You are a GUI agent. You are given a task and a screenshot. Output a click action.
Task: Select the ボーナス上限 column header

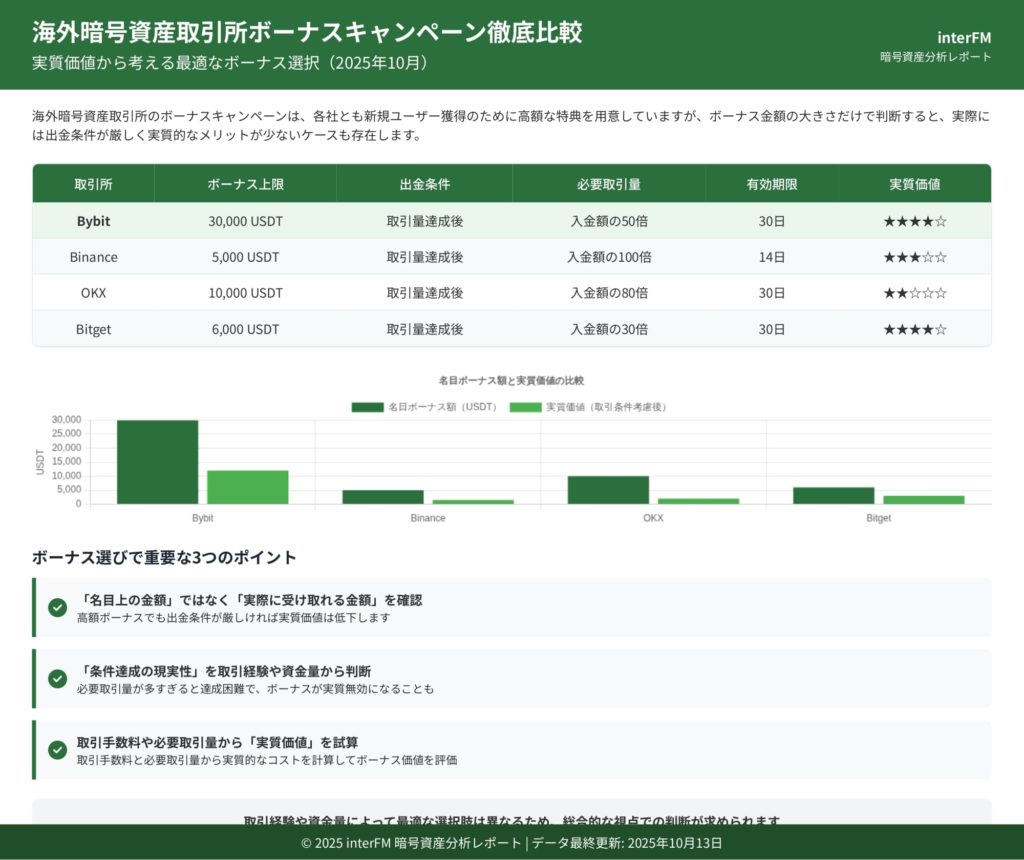coord(245,185)
